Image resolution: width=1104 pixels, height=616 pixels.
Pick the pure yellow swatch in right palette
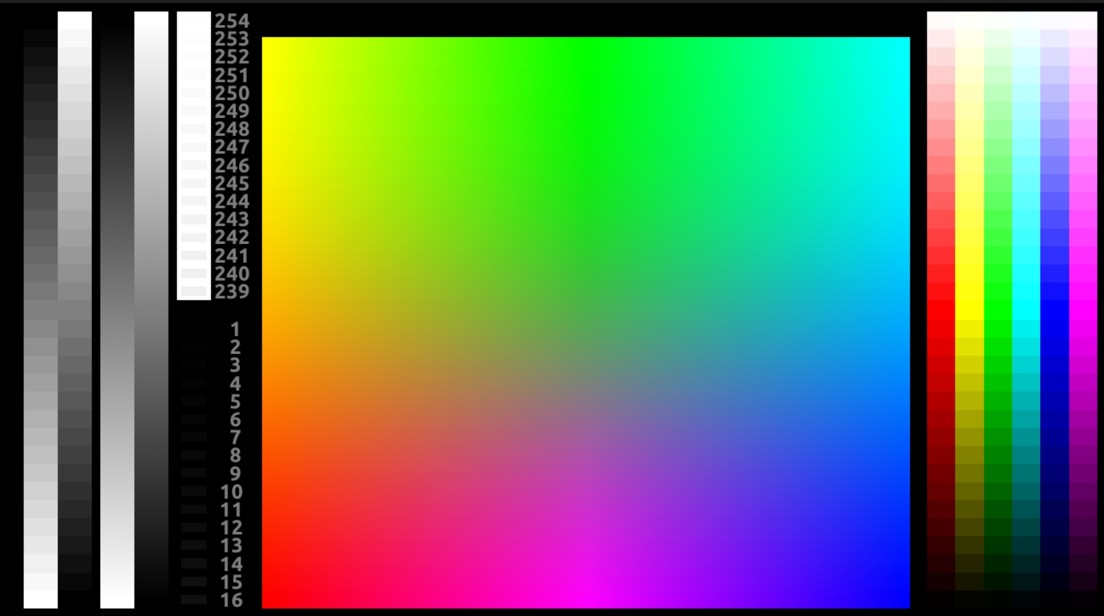(x=969, y=310)
